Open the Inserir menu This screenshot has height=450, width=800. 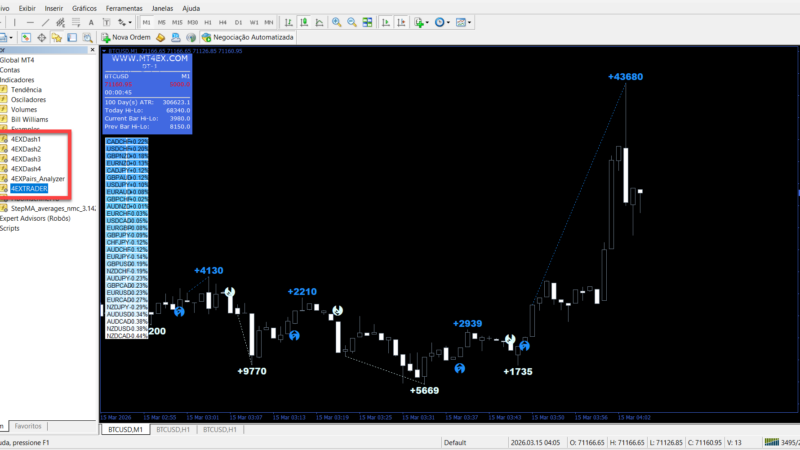(54, 8)
